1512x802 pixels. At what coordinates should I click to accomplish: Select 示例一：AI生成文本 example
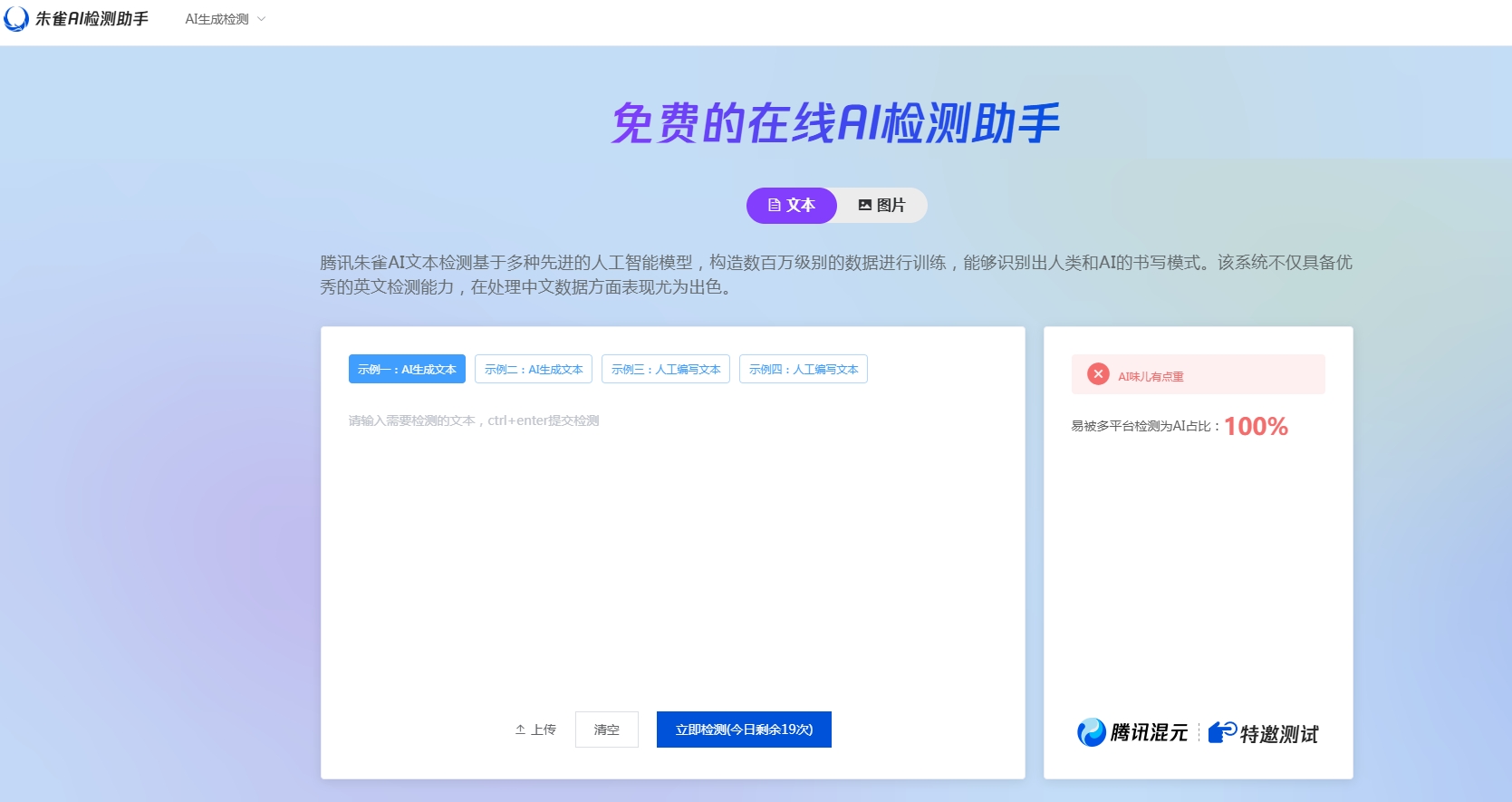point(407,369)
